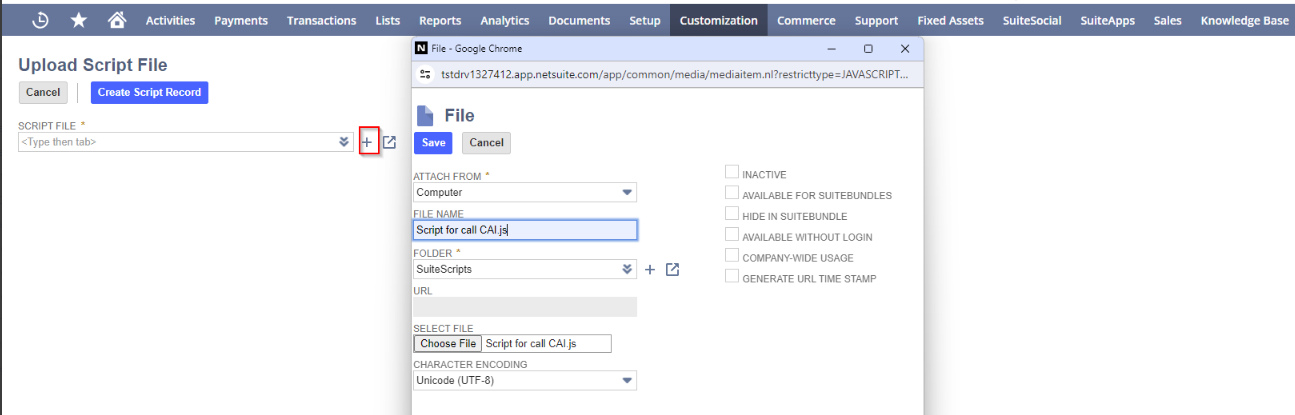Check Hide in SuiteBundle option

732,215
